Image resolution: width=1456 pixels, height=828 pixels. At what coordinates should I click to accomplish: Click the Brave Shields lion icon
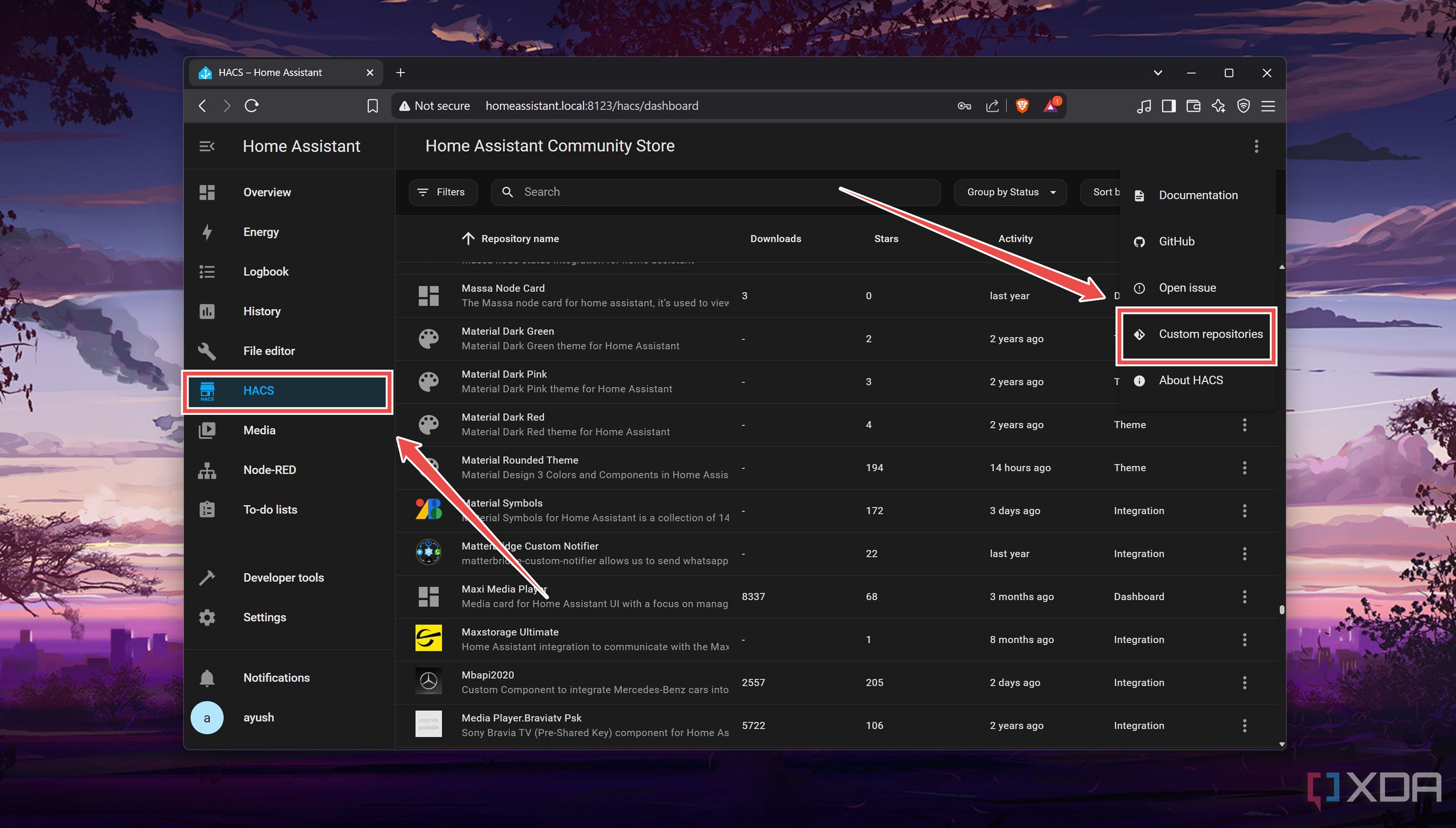click(x=1022, y=106)
